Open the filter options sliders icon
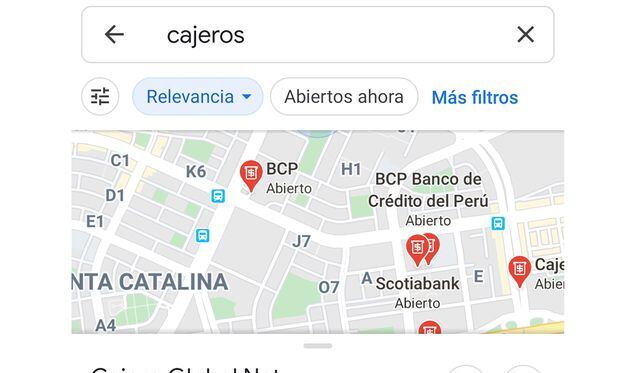640x373 pixels. point(100,97)
